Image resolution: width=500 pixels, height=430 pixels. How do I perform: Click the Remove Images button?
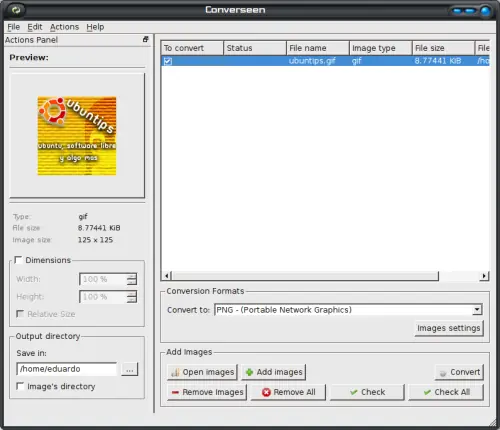tap(207, 392)
